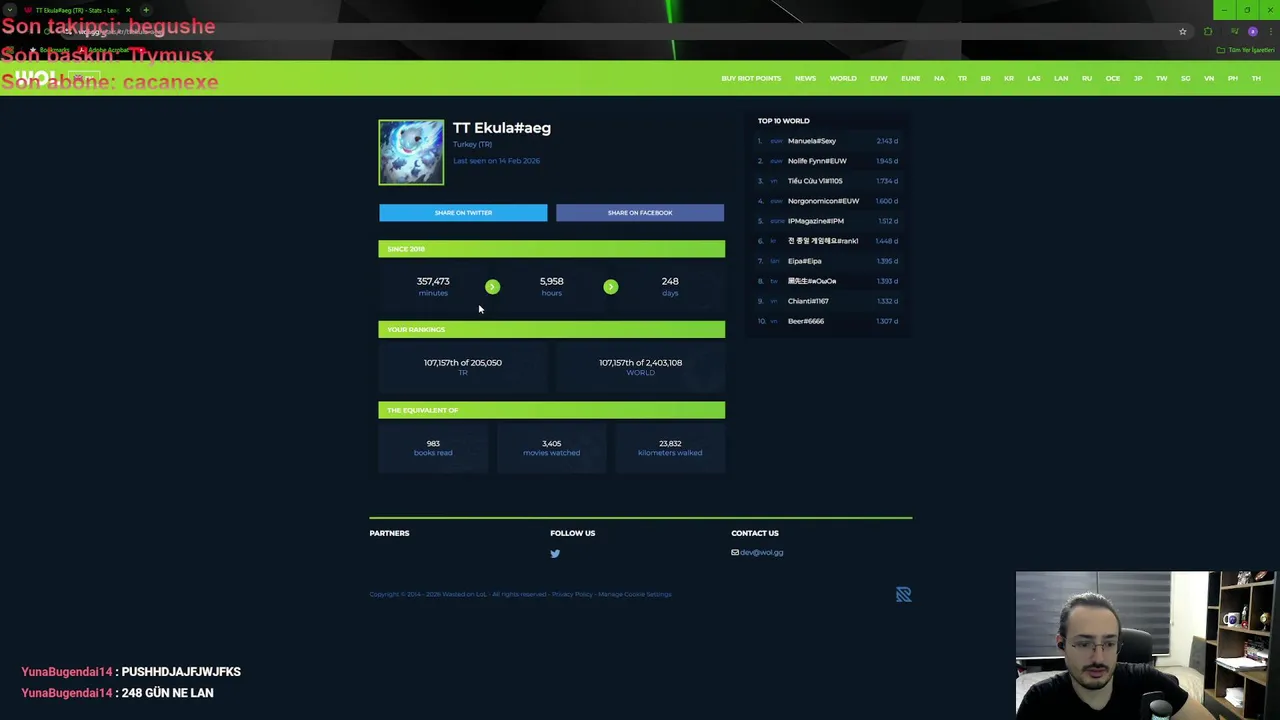The height and width of the screenshot is (720, 1280).
Task: Click the Privacy Policy footer link
Action: click(572, 594)
